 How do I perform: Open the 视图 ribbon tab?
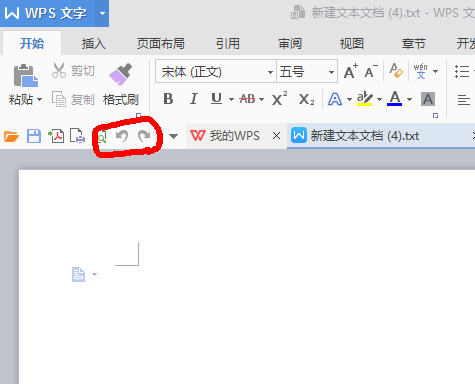(x=352, y=43)
